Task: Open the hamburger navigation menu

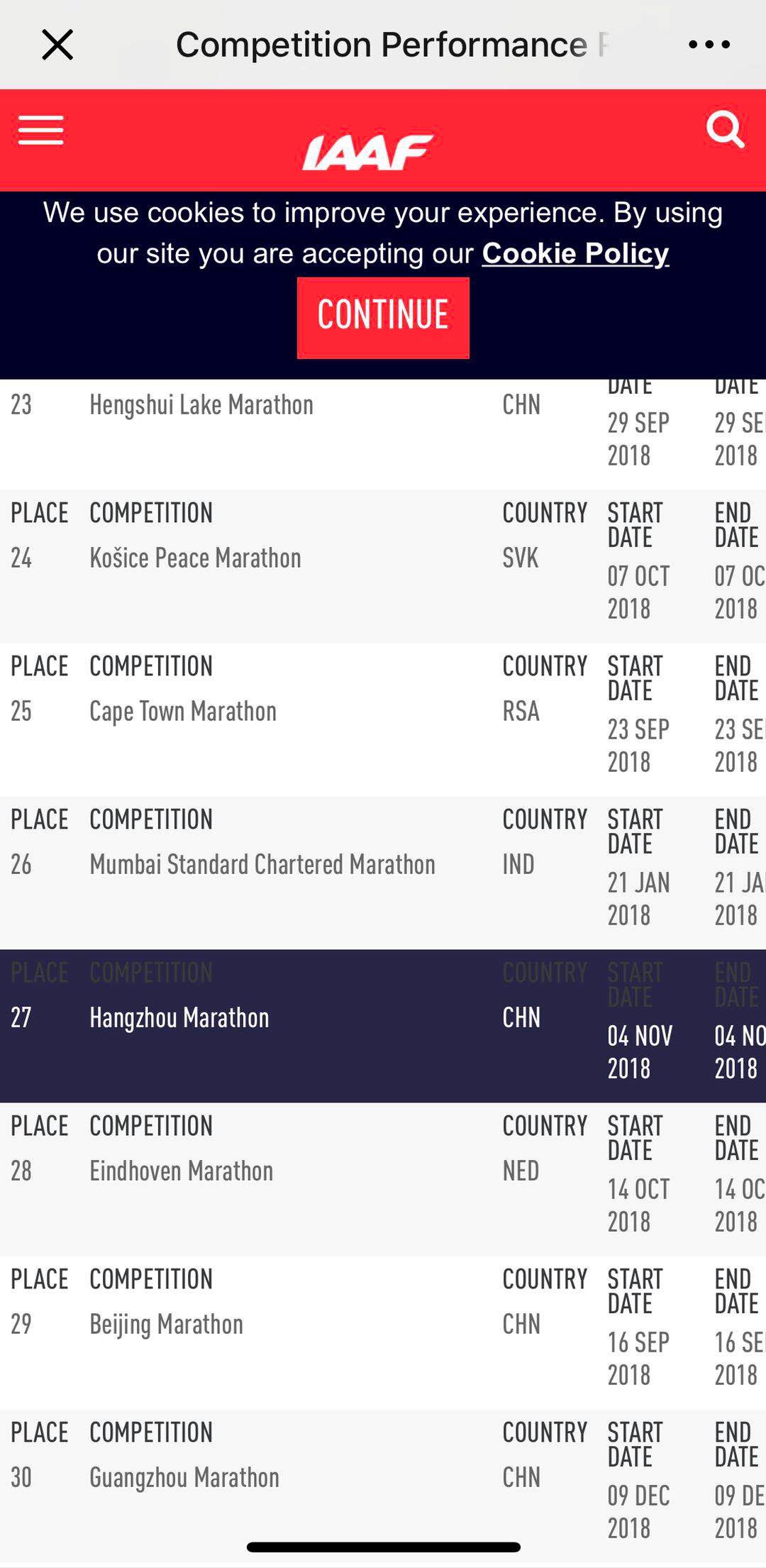Action: [x=41, y=131]
